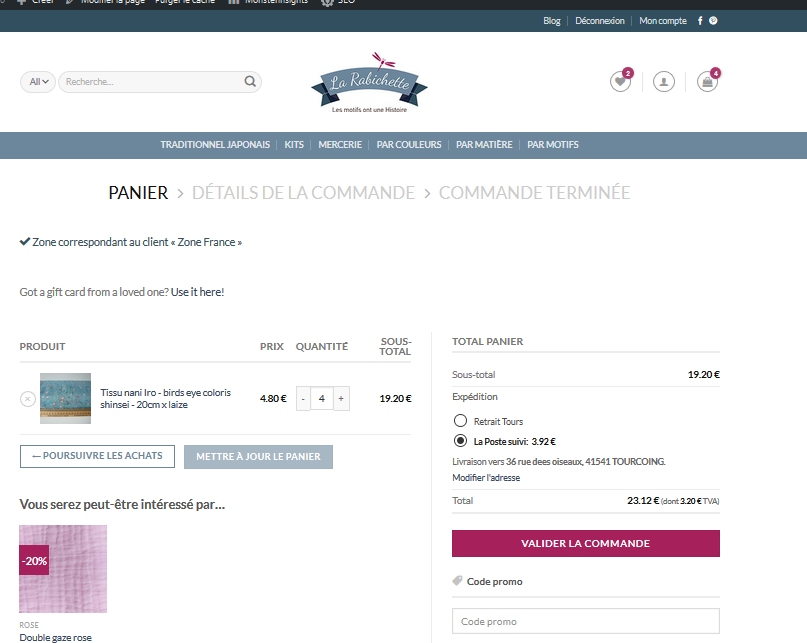Click Modifier l'adresse link
The height and width of the screenshot is (643, 807).
coord(486,478)
